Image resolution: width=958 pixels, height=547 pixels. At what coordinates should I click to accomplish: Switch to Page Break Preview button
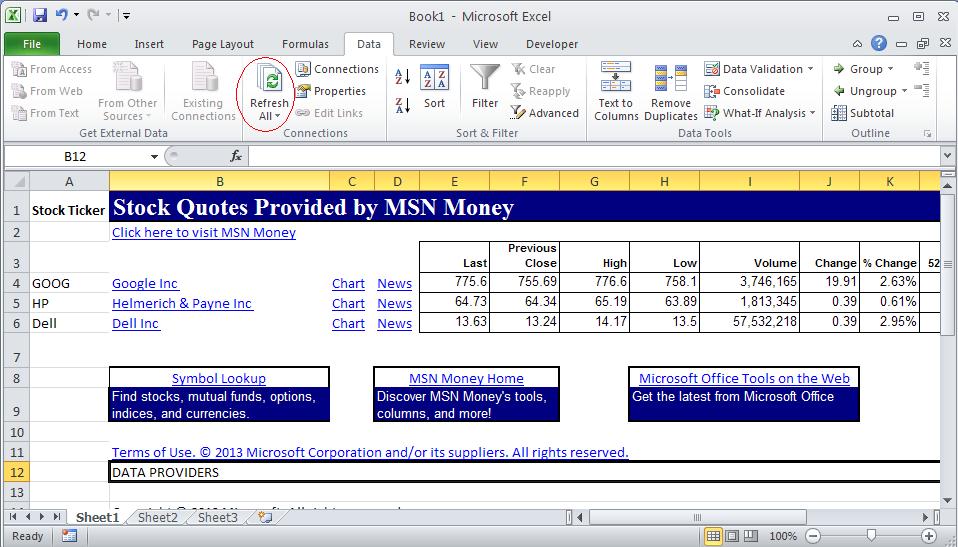click(751, 537)
